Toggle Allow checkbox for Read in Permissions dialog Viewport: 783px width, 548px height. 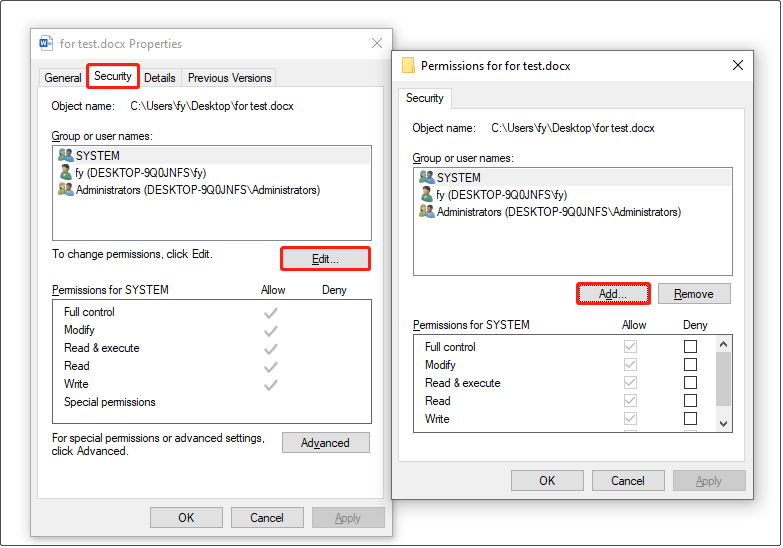point(630,401)
